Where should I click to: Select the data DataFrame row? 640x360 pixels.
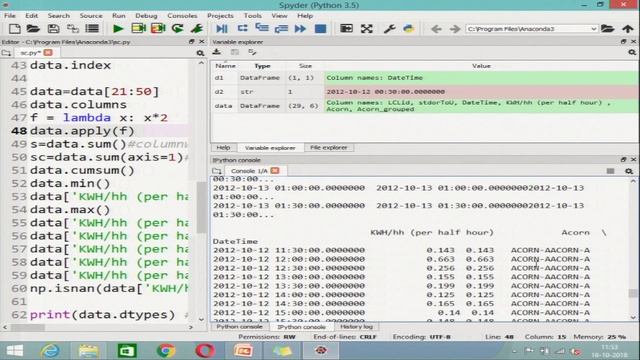click(x=425, y=106)
